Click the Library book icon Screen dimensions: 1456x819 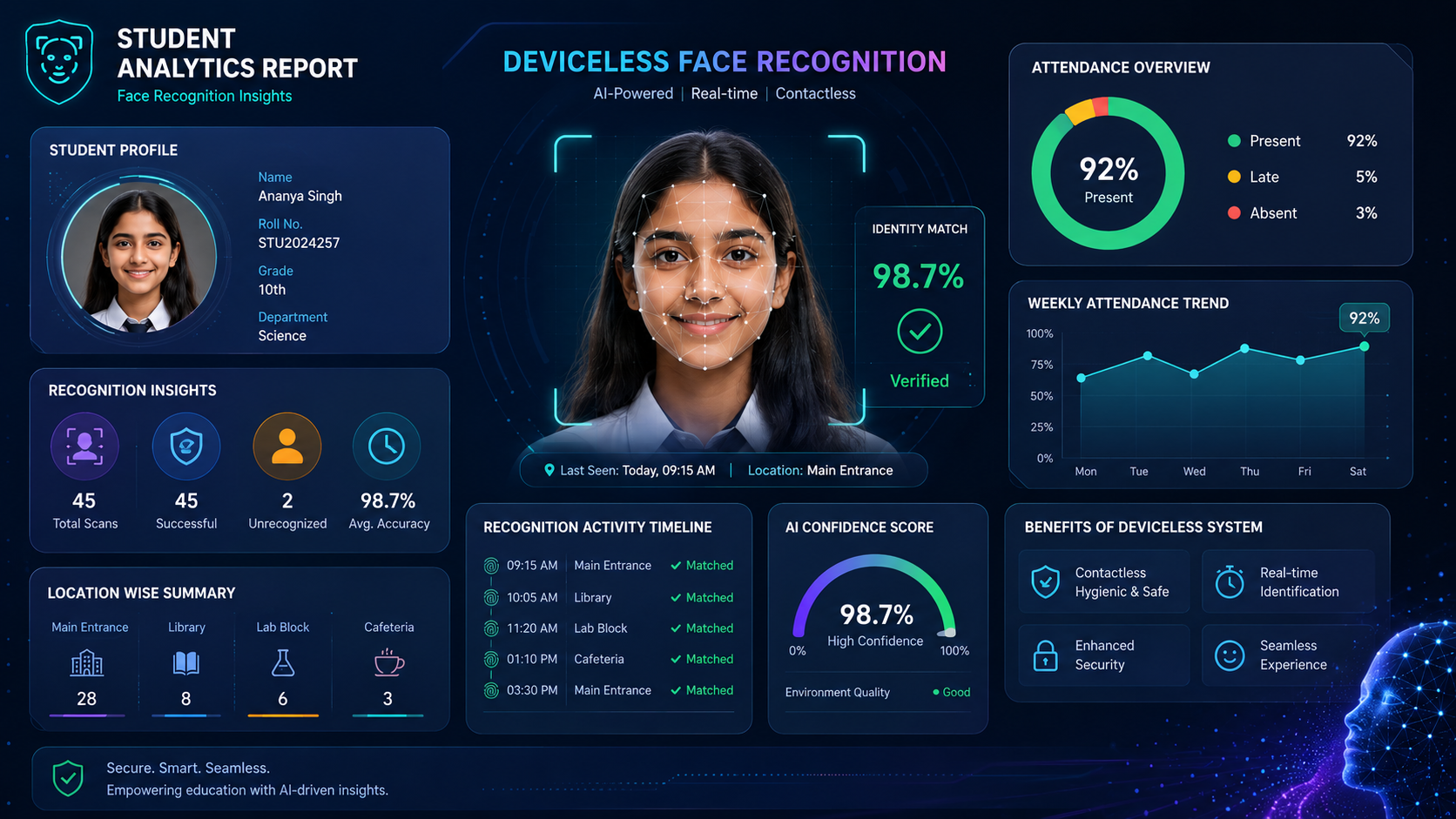coord(185,664)
